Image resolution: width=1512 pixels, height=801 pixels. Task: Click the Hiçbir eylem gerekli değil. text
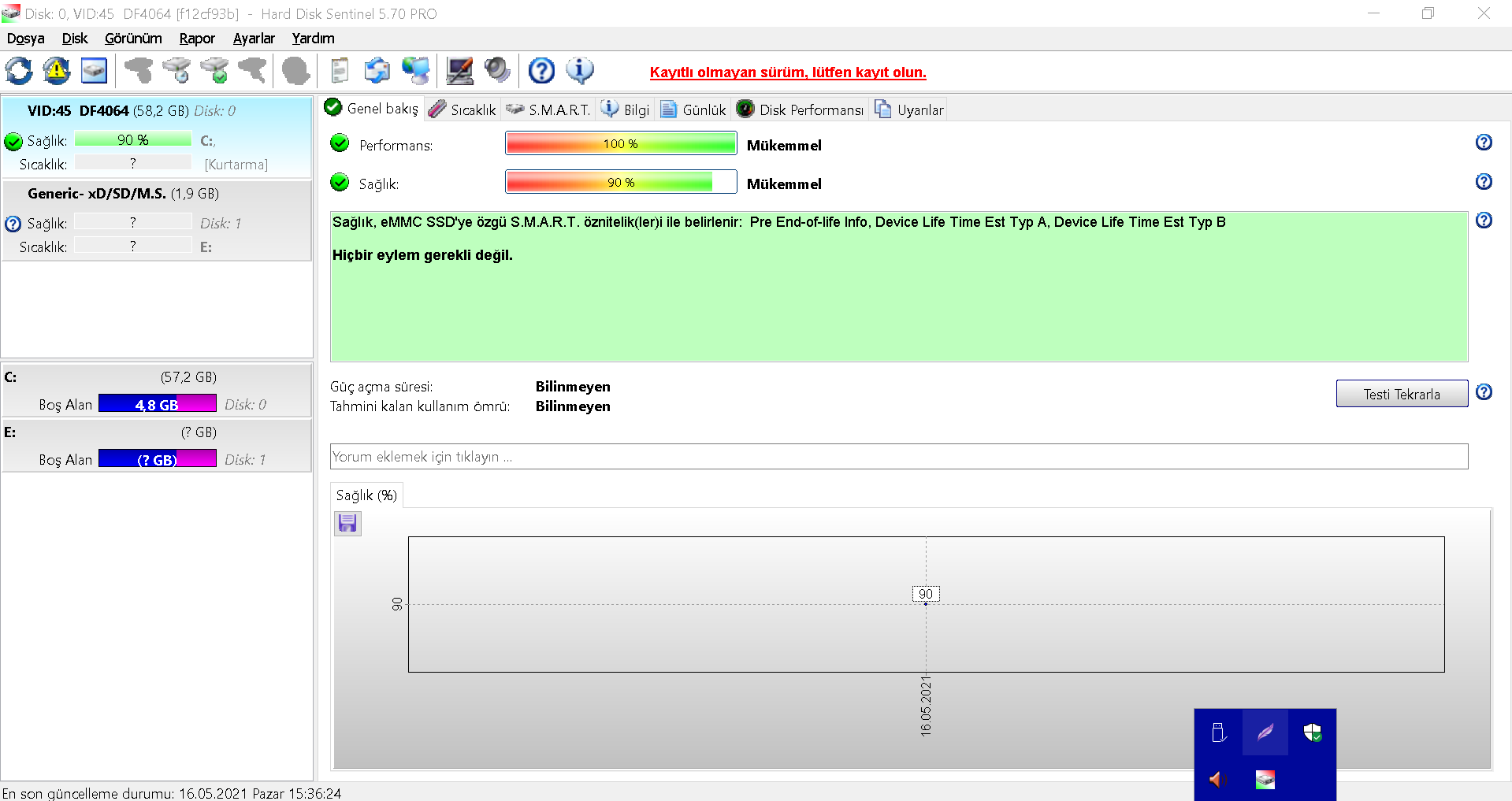[x=422, y=255]
